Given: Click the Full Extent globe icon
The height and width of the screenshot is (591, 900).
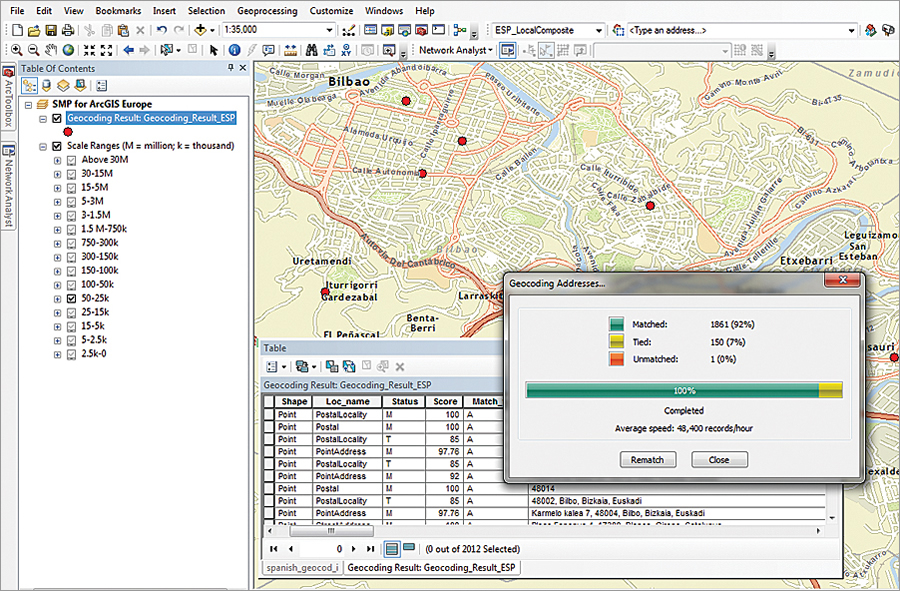Looking at the screenshot, I should click(68, 50).
